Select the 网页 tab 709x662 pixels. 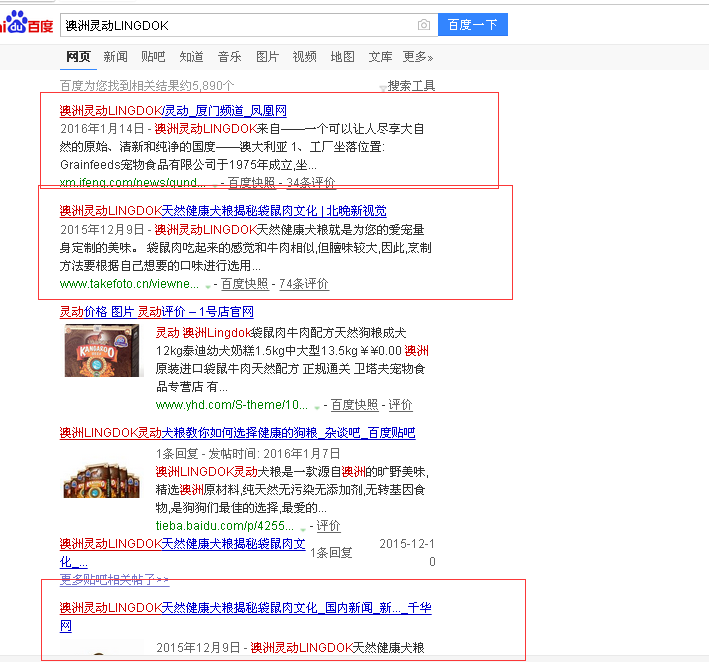point(78,57)
